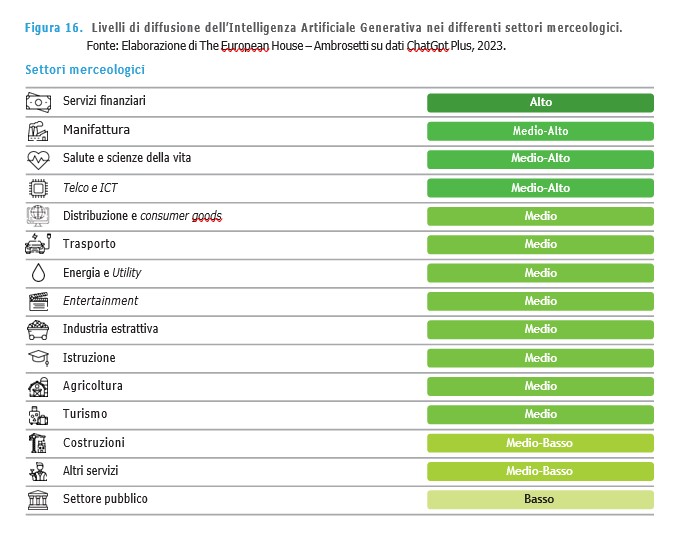Click the Servizi finanziari banknote icon
677x537 pixels.
click(x=38, y=102)
